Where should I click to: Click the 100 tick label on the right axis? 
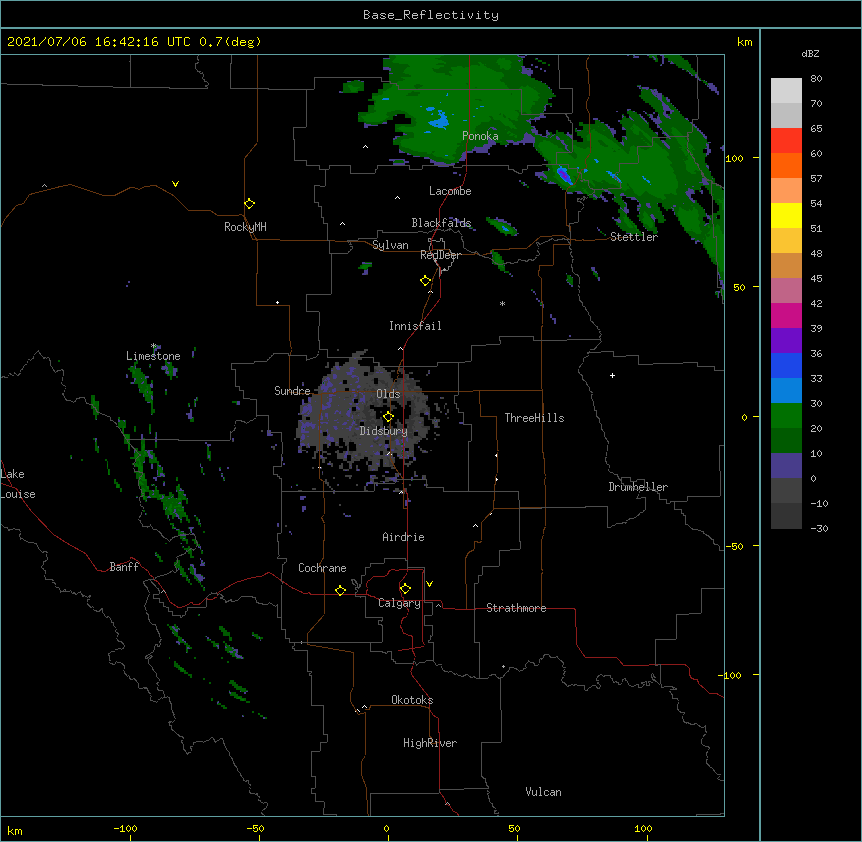[734, 158]
